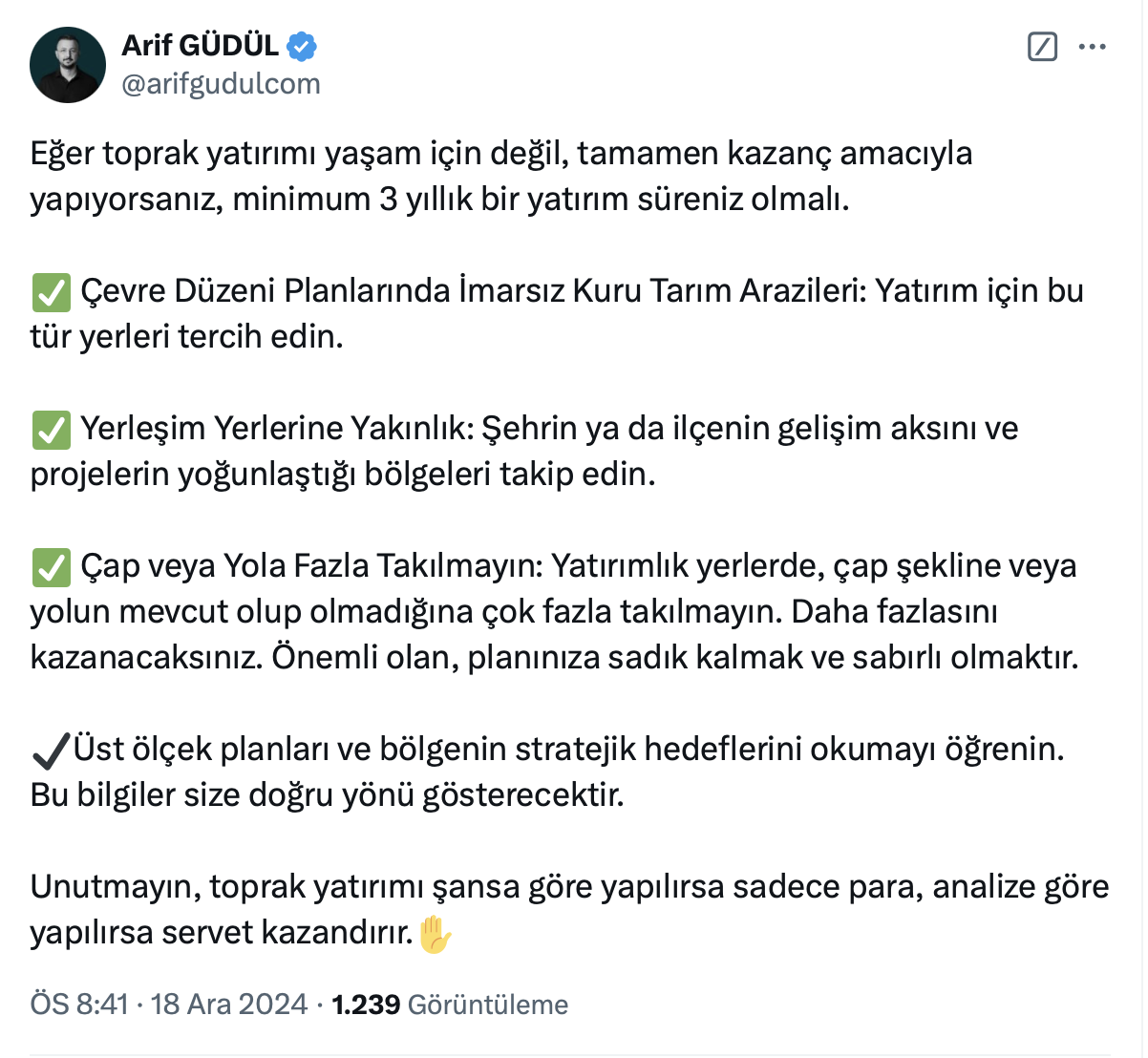Viewport: 1148px width, 1058px height.
Task: Click the raised hand emoji
Action: tap(435, 934)
